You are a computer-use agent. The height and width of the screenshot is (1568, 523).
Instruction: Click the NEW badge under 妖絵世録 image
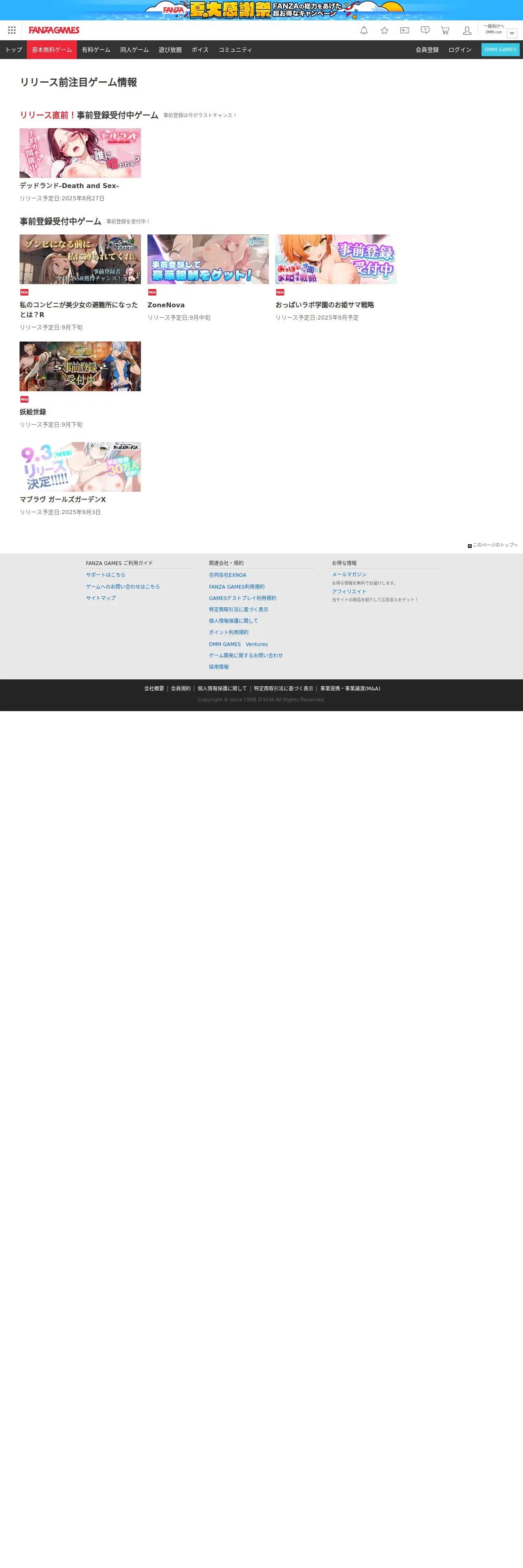[24, 399]
